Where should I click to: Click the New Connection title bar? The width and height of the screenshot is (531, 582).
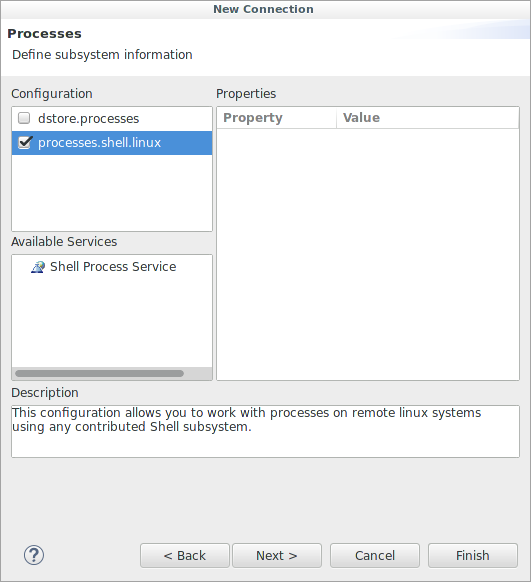point(263,9)
